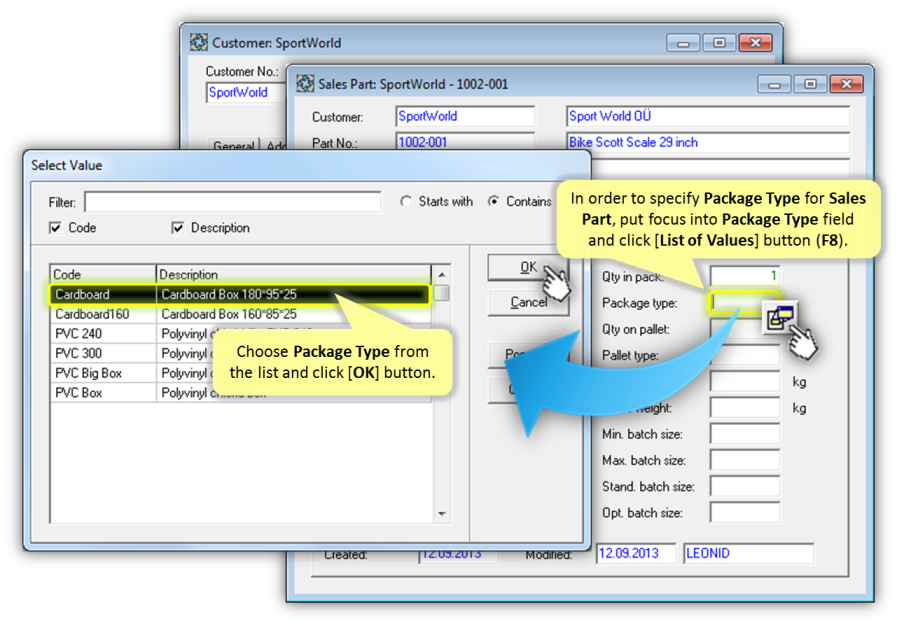Minimize the Customer SportWorld window

click(683, 43)
